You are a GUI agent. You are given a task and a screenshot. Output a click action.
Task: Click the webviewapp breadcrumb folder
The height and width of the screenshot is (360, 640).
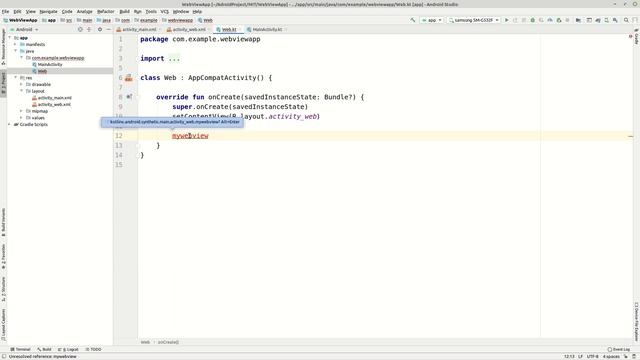point(178,20)
